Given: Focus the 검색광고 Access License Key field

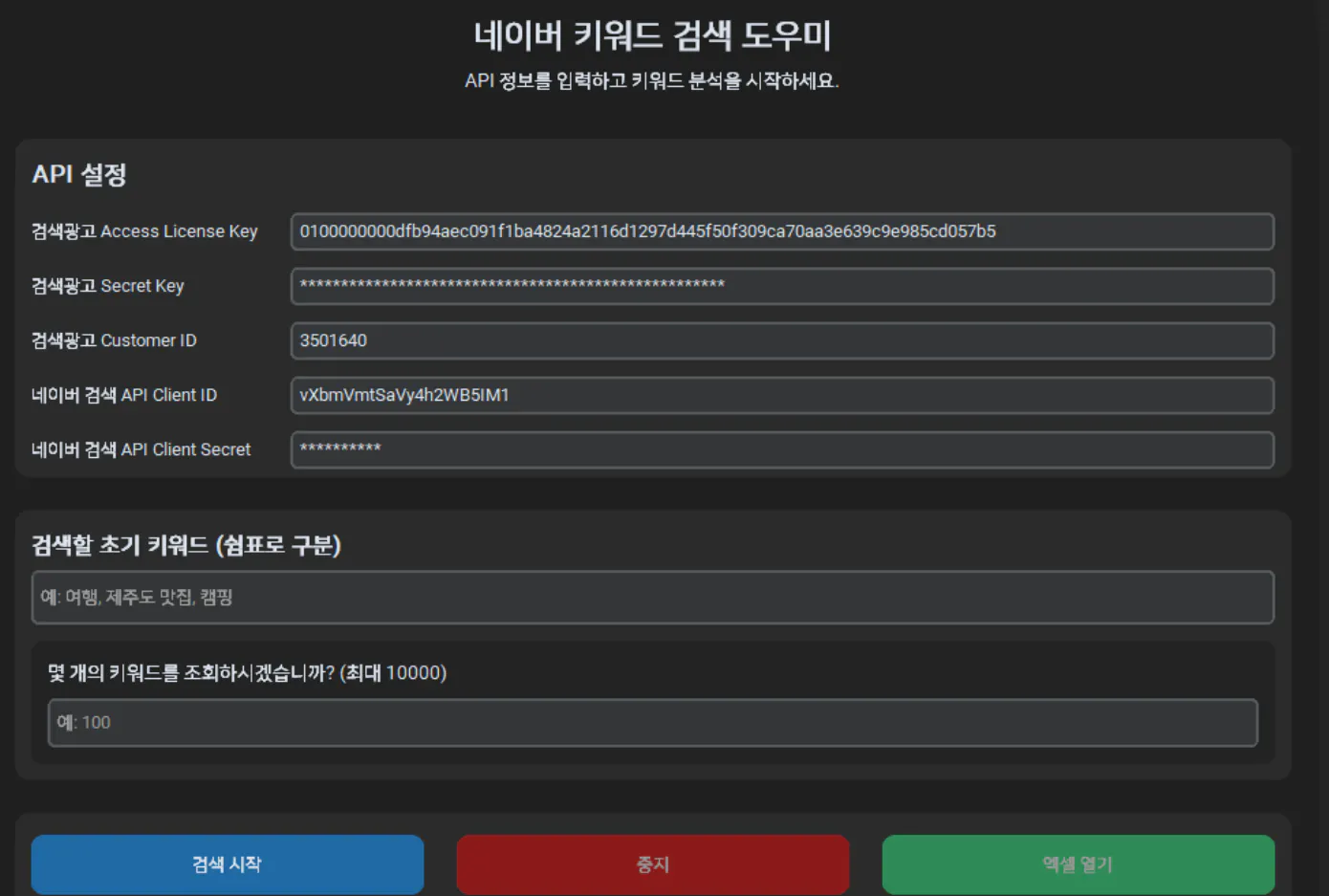Looking at the screenshot, I should [x=782, y=231].
